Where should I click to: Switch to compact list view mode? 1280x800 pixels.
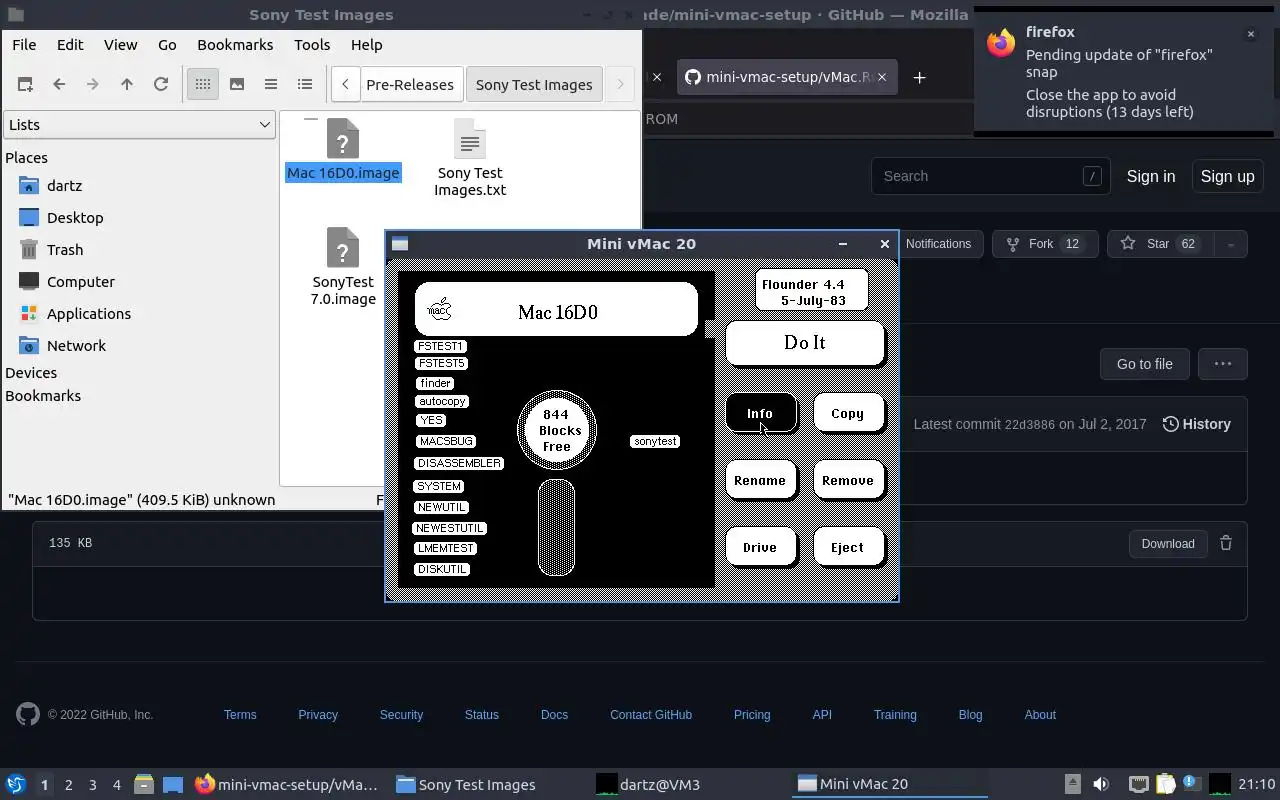(271, 85)
